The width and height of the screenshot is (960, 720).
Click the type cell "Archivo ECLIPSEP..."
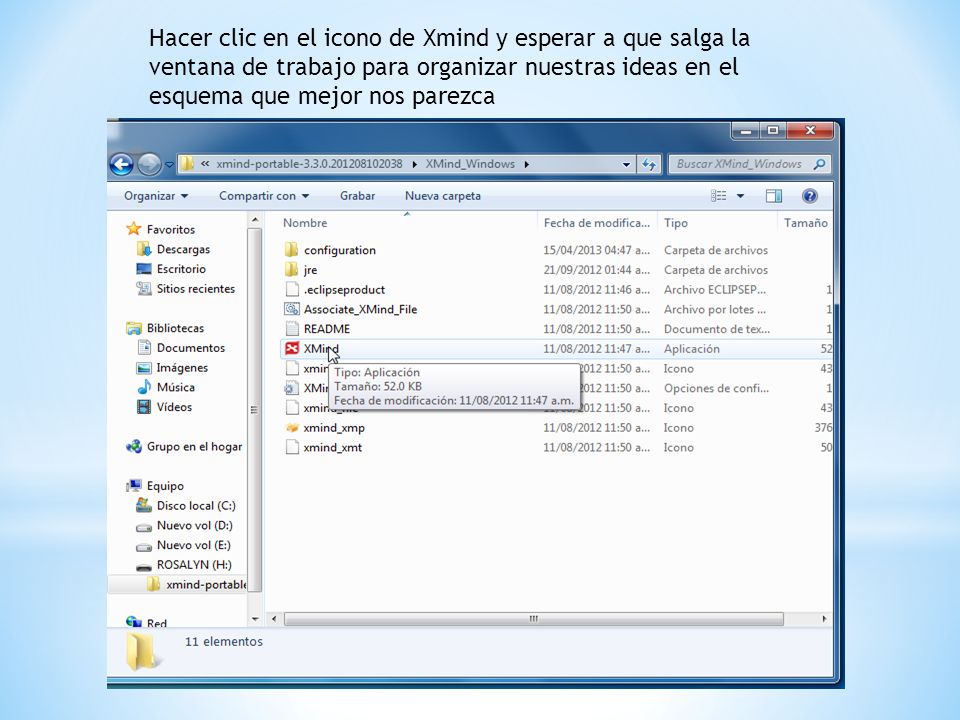[714, 290]
